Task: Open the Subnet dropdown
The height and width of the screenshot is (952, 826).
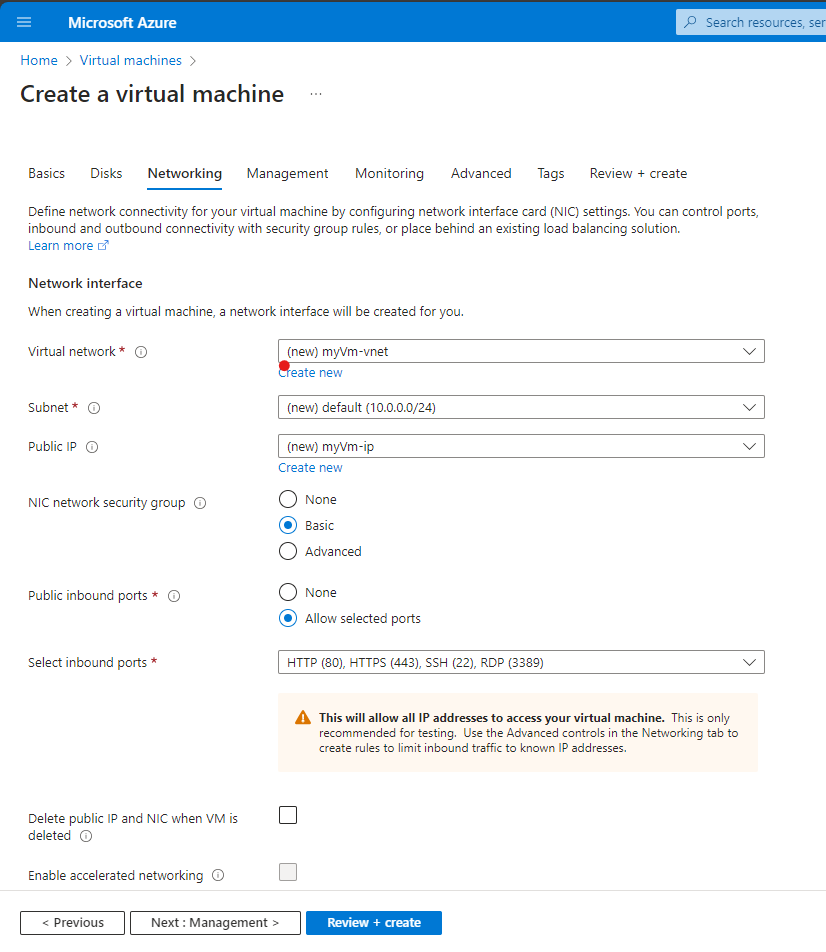Action: pos(520,407)
